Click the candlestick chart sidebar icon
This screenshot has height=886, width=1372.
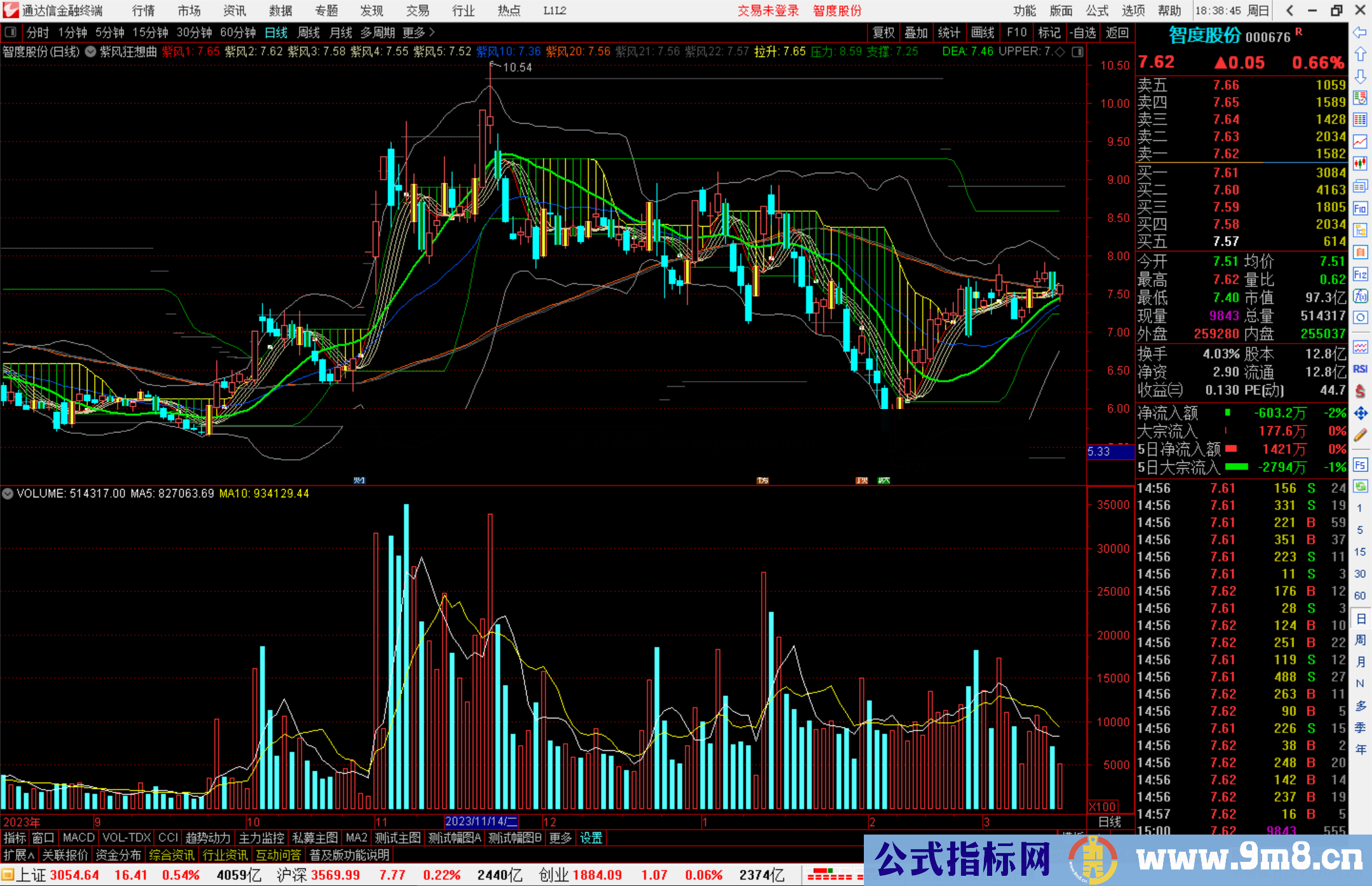tap(1360, 164)
